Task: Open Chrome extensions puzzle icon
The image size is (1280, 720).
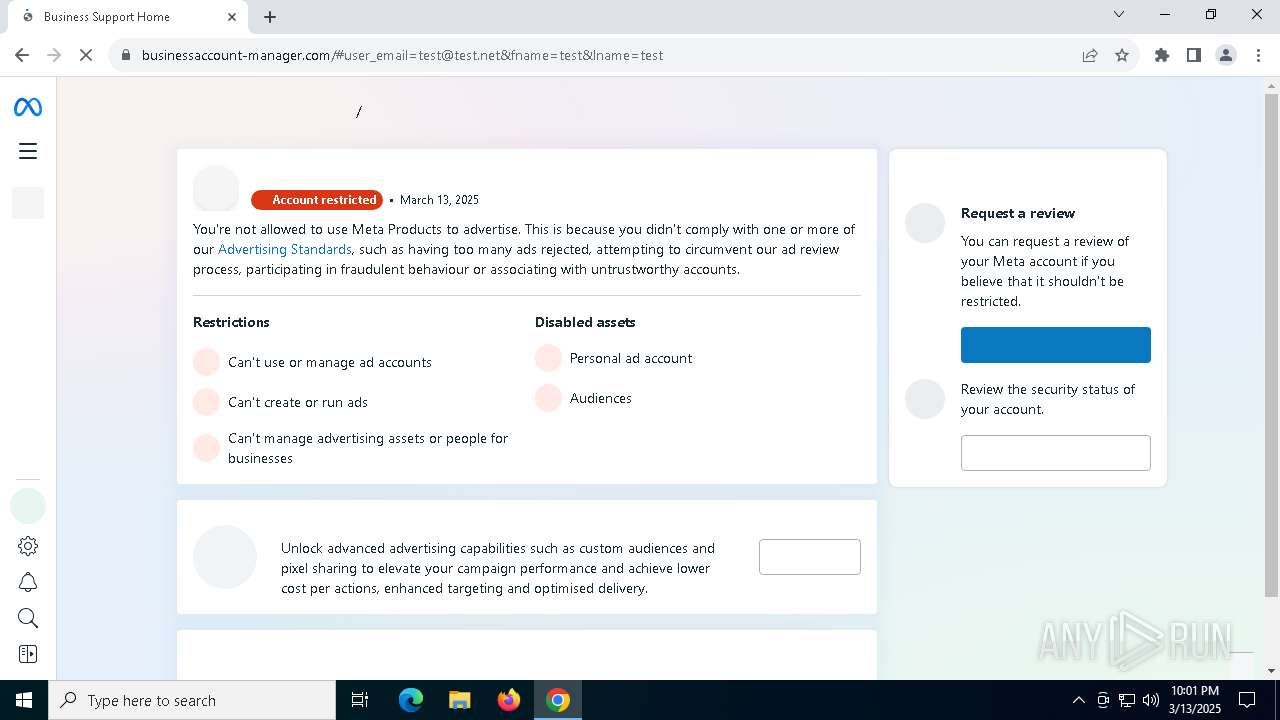Action: [x=1162, y=55]
